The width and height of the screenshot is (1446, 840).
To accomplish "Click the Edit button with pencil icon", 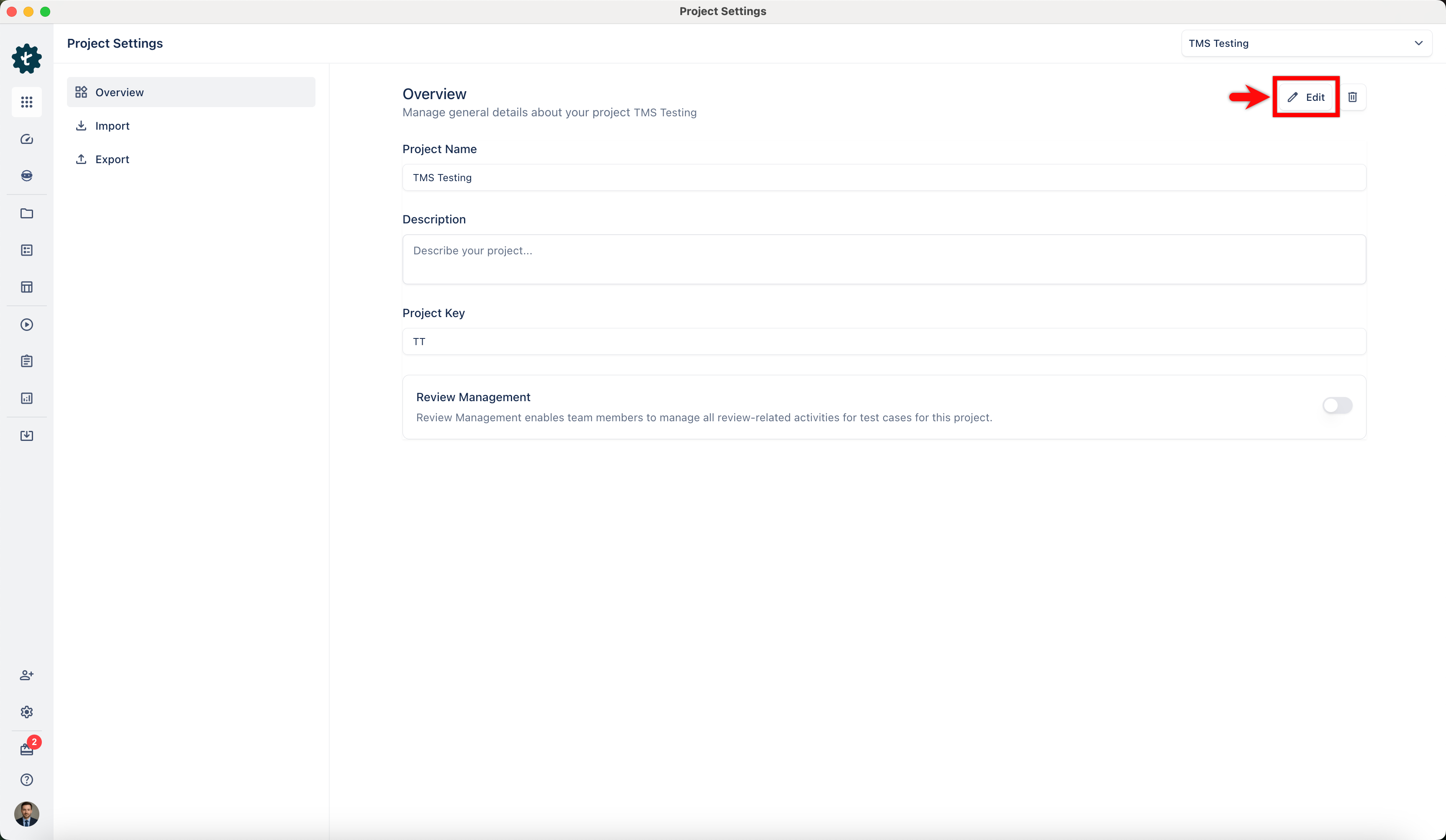I will click(x=1305, y=97).
